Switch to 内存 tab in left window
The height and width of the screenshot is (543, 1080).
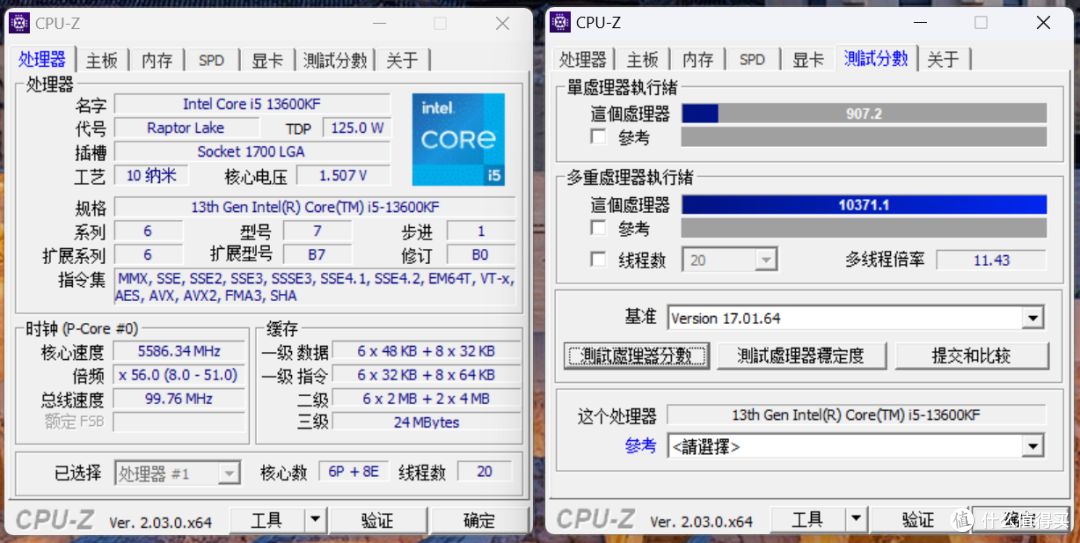pyautogui.click(x=157, y=61)
